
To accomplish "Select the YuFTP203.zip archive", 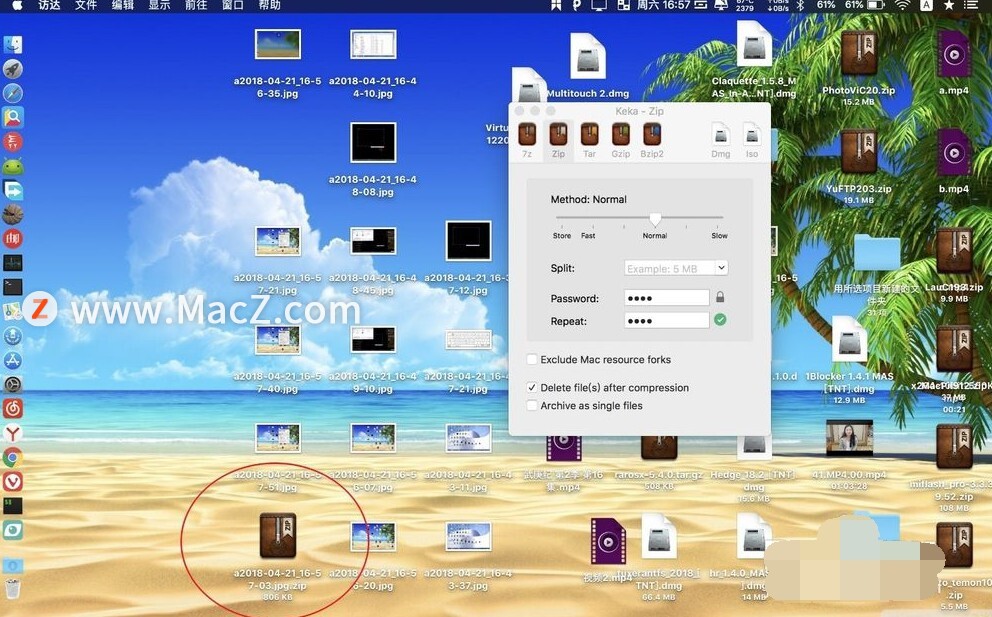I will tap(859, 152).
